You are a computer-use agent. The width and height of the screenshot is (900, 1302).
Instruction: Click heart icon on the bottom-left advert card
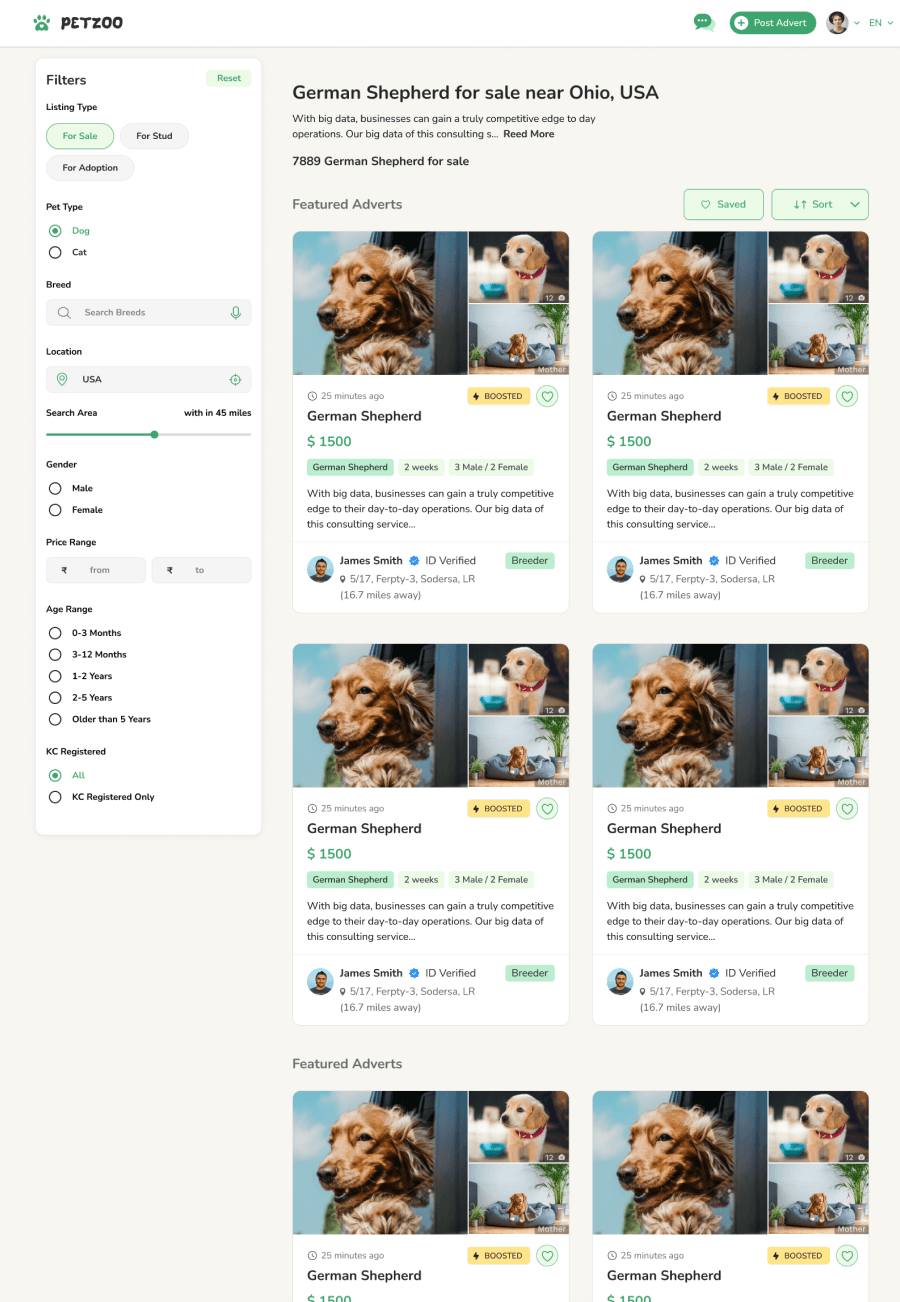(547, 1256)
